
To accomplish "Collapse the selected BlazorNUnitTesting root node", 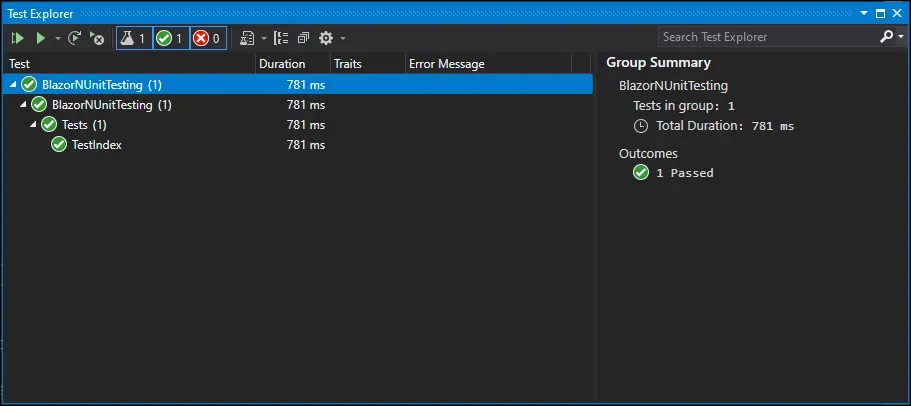I will coord(13,85).
